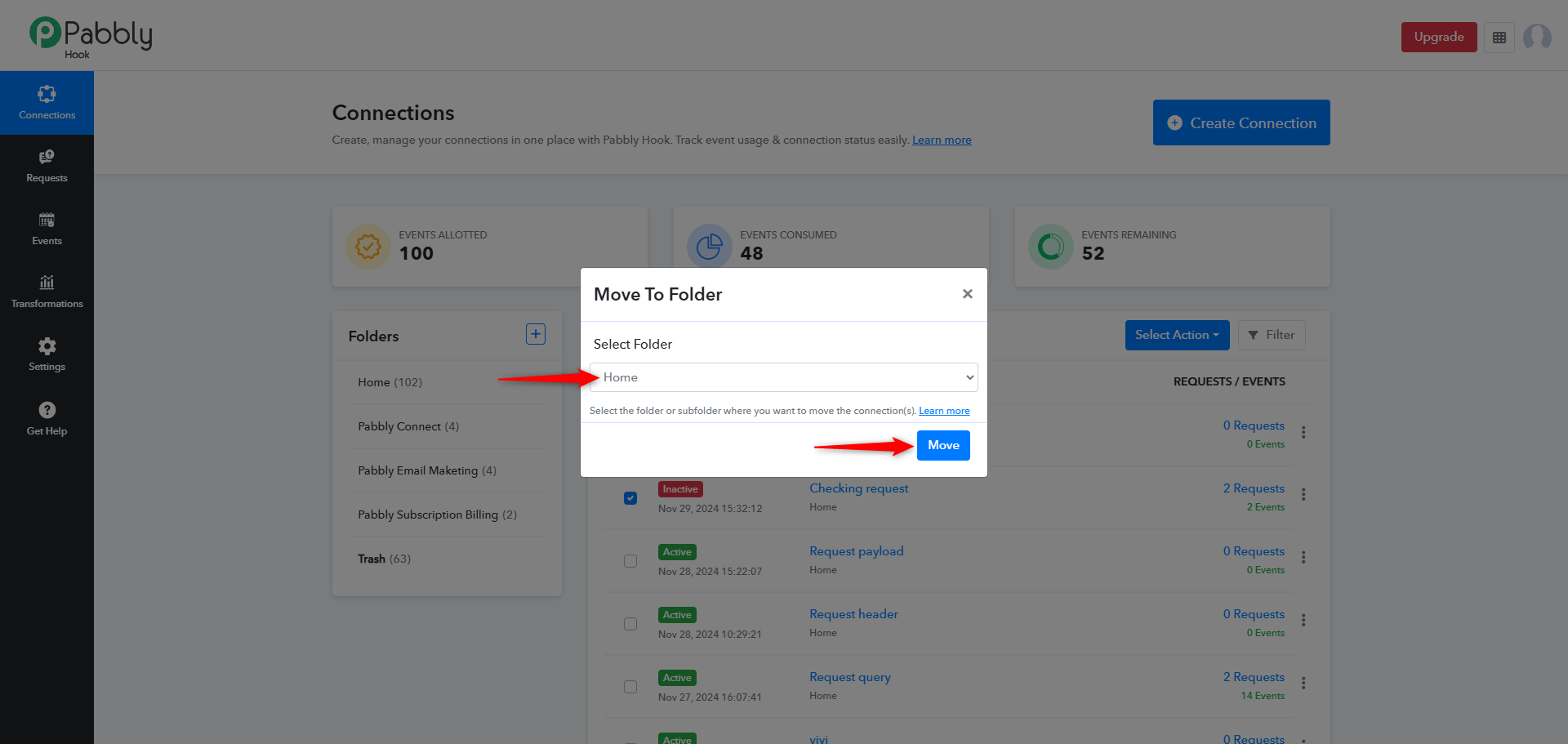Open Transformations from the sidebar
The image size is (1568, 744).
tap(47, 292)
